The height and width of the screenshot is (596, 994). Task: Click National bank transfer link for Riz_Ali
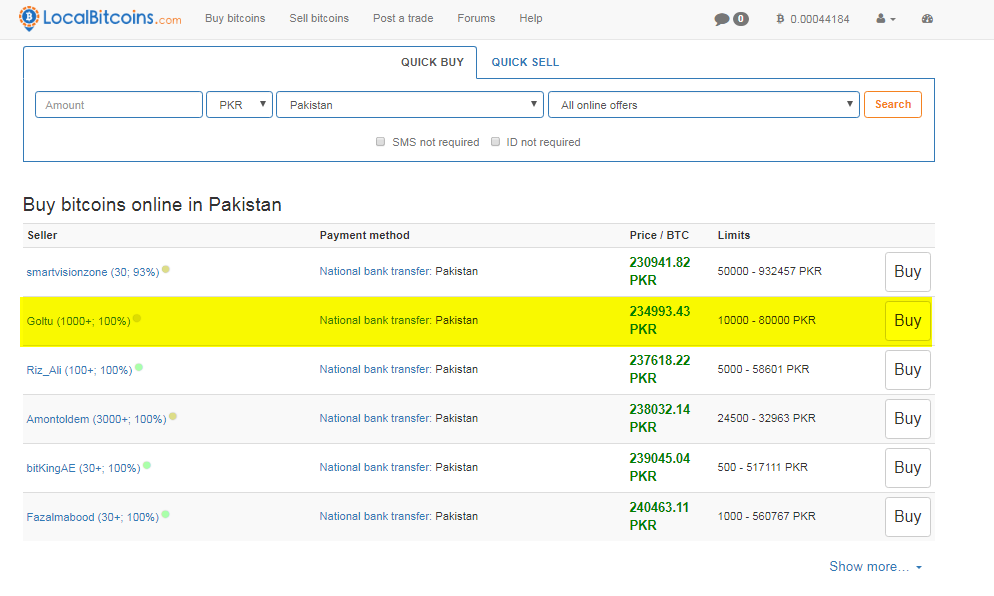[x=375, y=369]
